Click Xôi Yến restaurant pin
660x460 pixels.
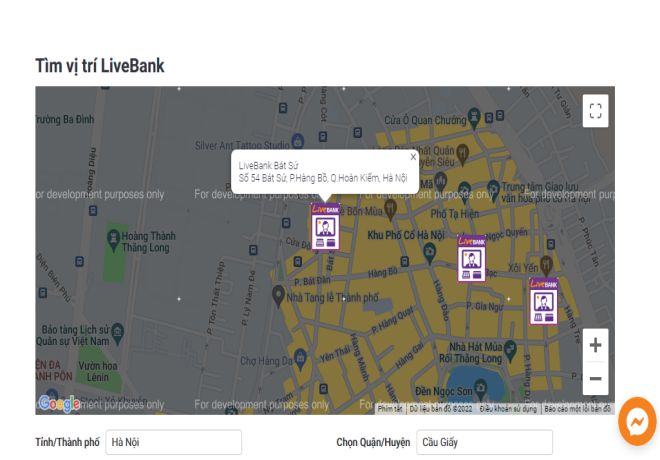(546, 266)
